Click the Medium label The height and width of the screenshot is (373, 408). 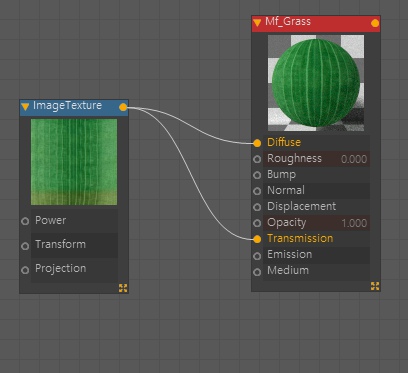click(x=288, y=270)
